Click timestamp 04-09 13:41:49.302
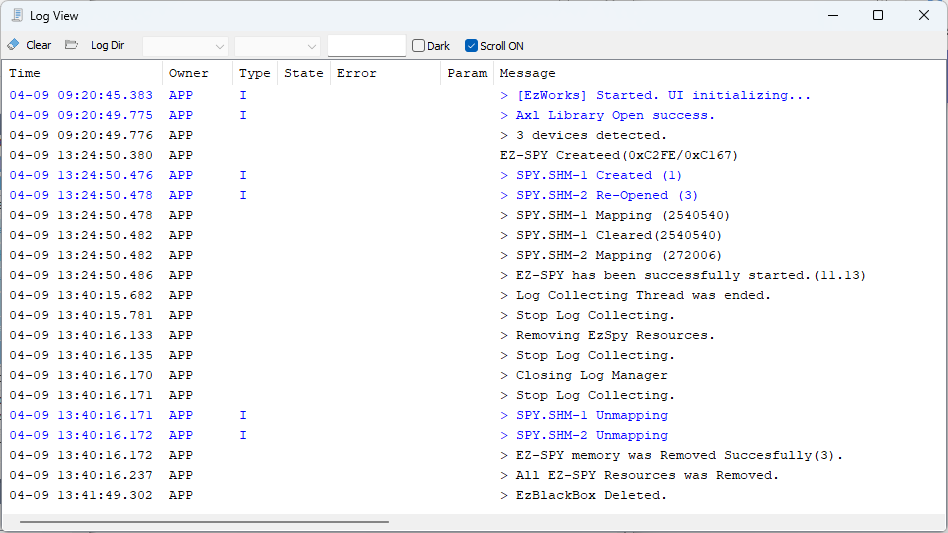The image size is (948, 533). 81,495
